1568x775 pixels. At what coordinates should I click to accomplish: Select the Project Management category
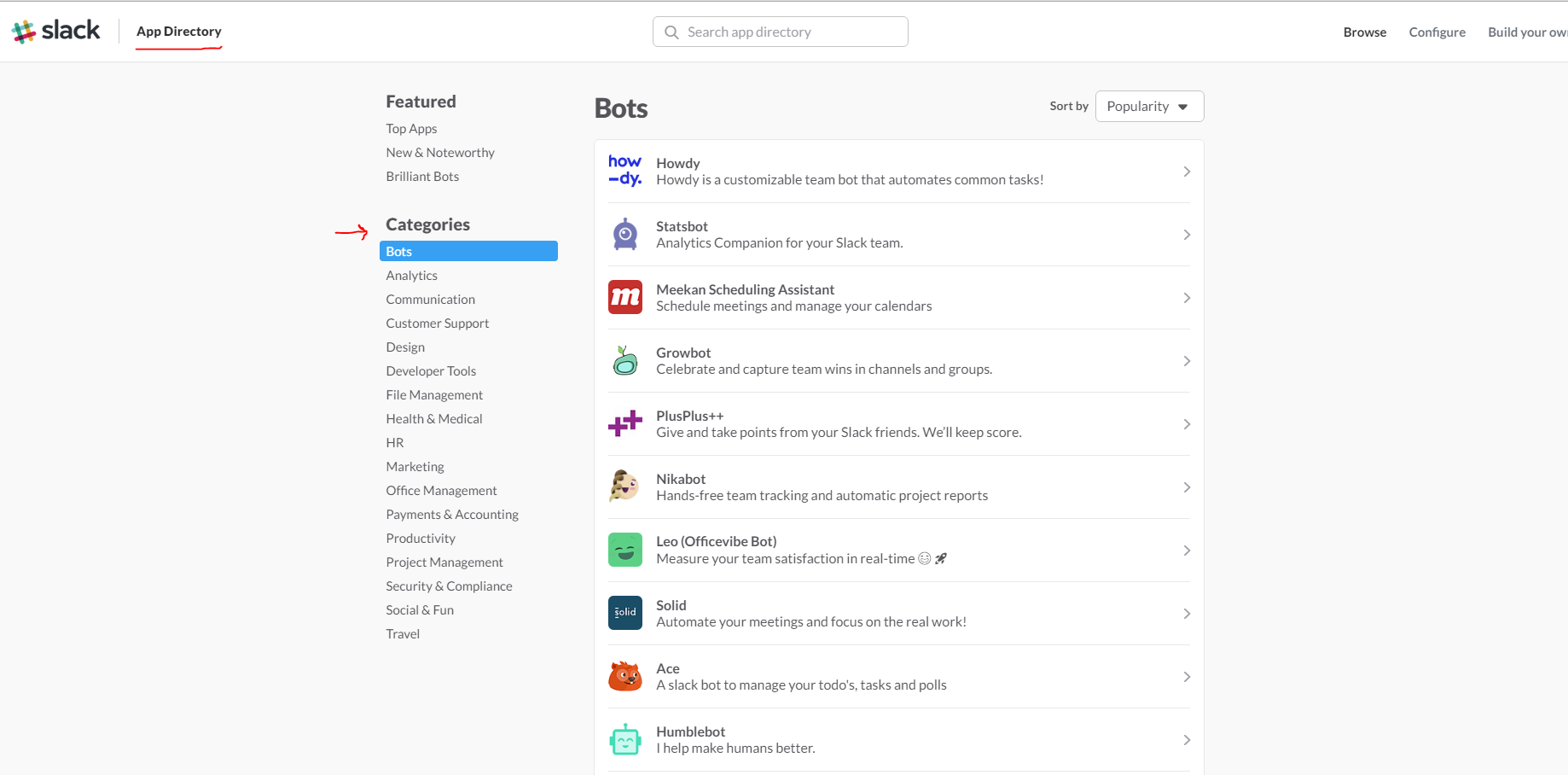[x=444, y=562]
